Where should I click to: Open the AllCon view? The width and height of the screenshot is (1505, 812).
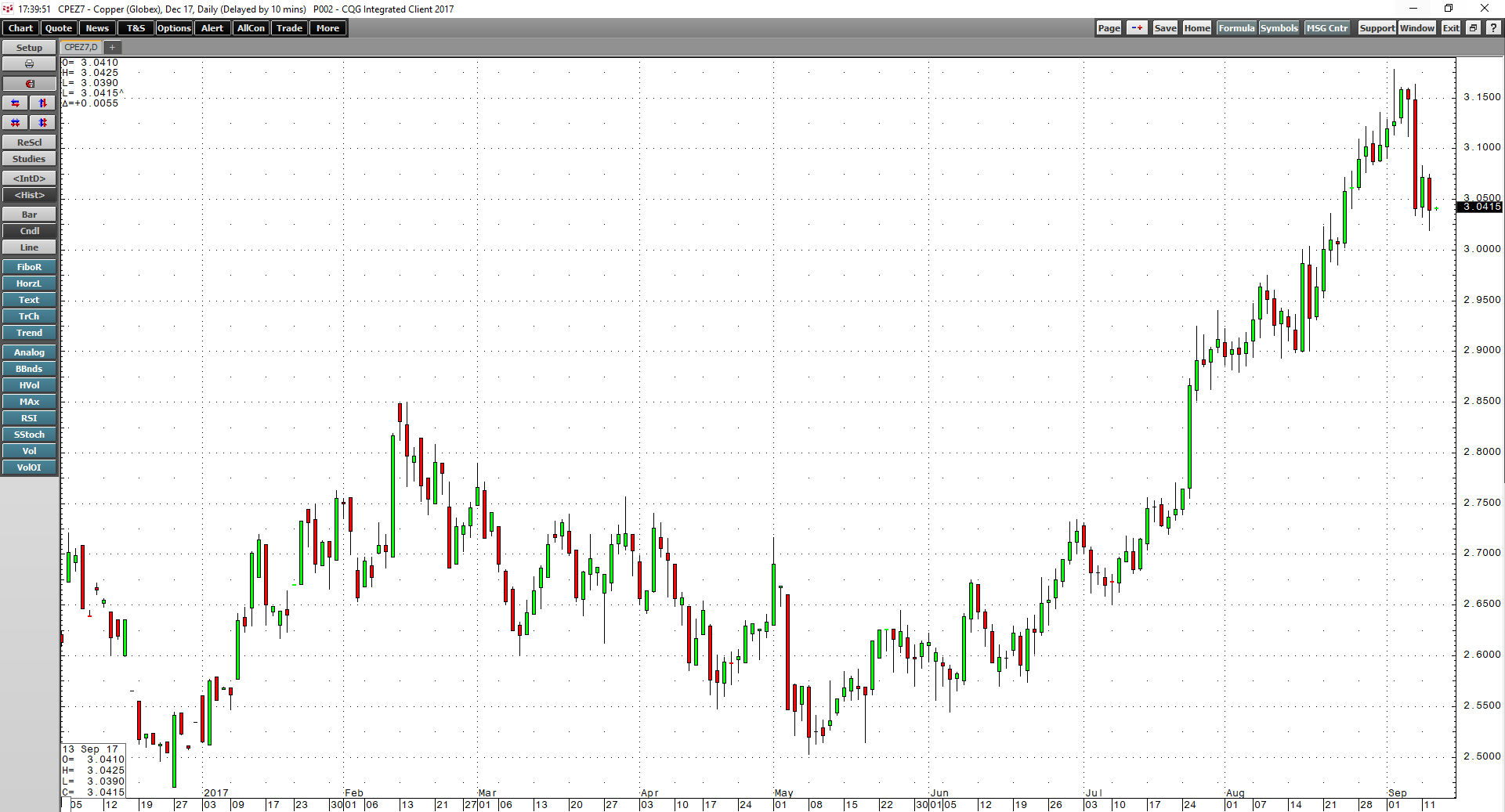click(x=251, y=28)
